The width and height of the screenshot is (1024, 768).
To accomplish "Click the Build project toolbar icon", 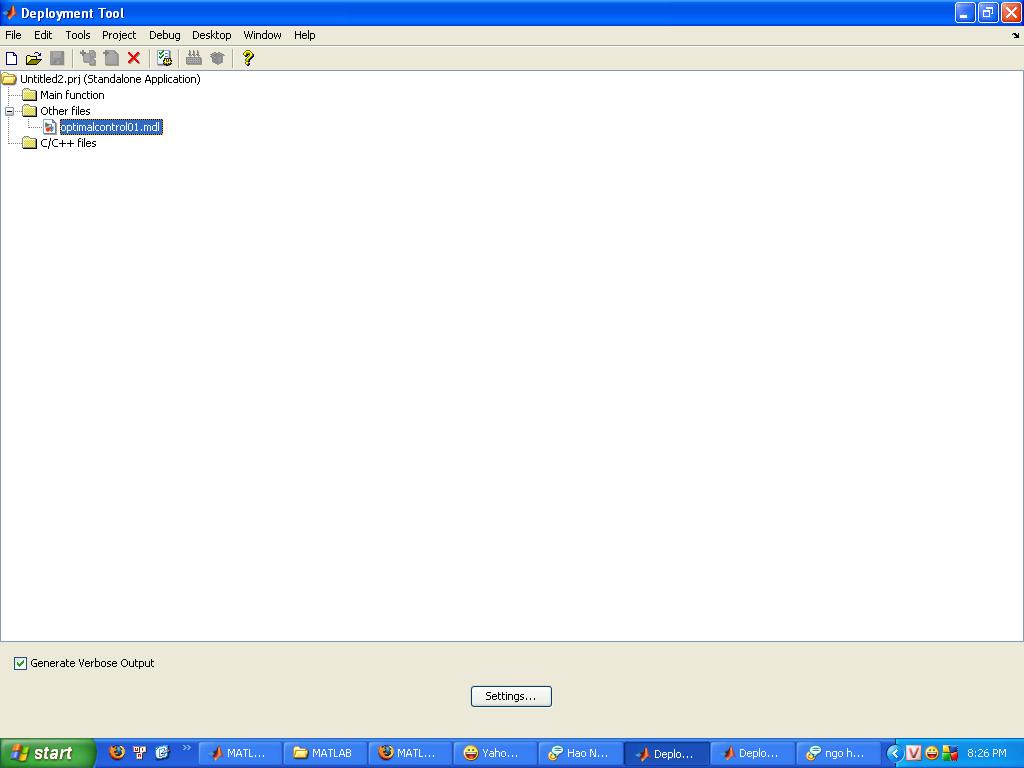I will 194,58.
